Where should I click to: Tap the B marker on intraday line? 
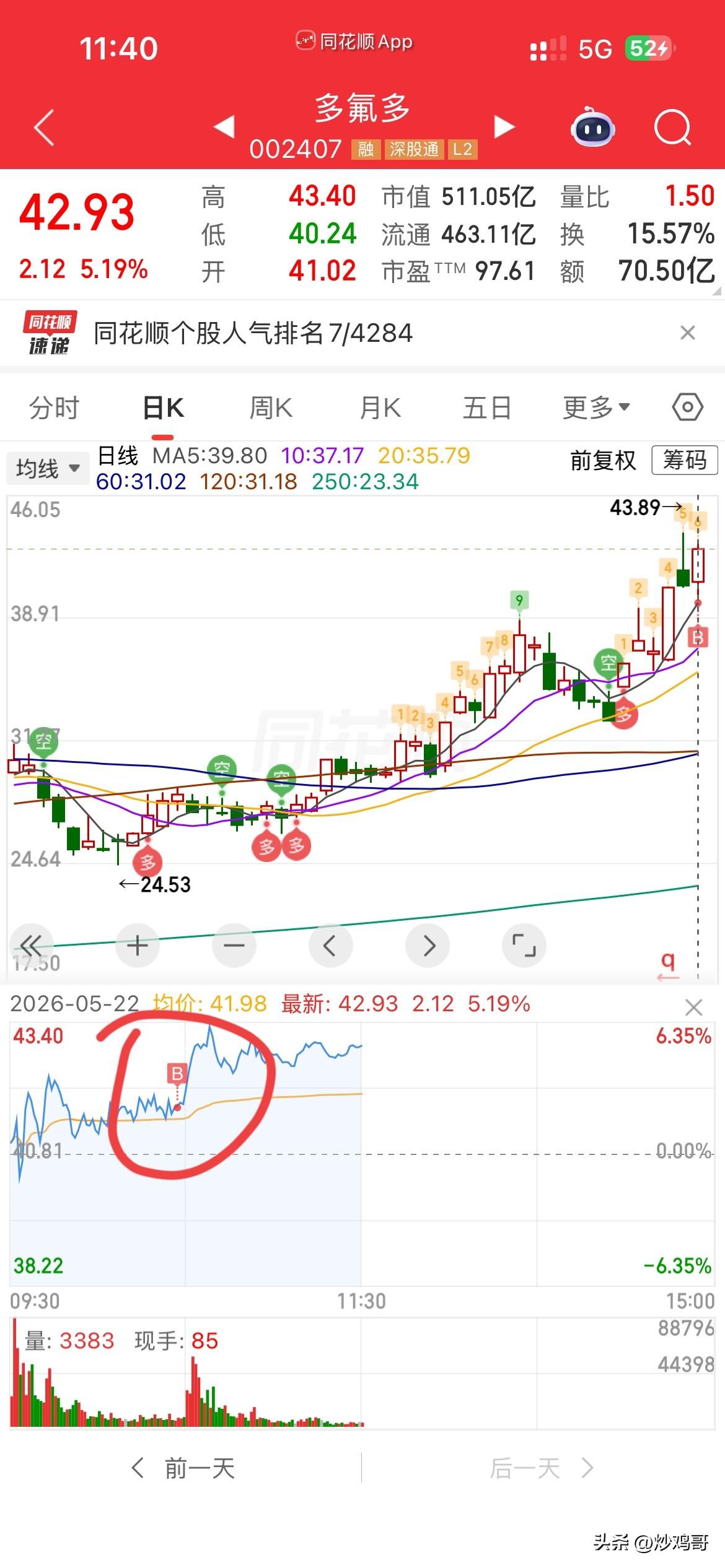tap(177, 1073)
